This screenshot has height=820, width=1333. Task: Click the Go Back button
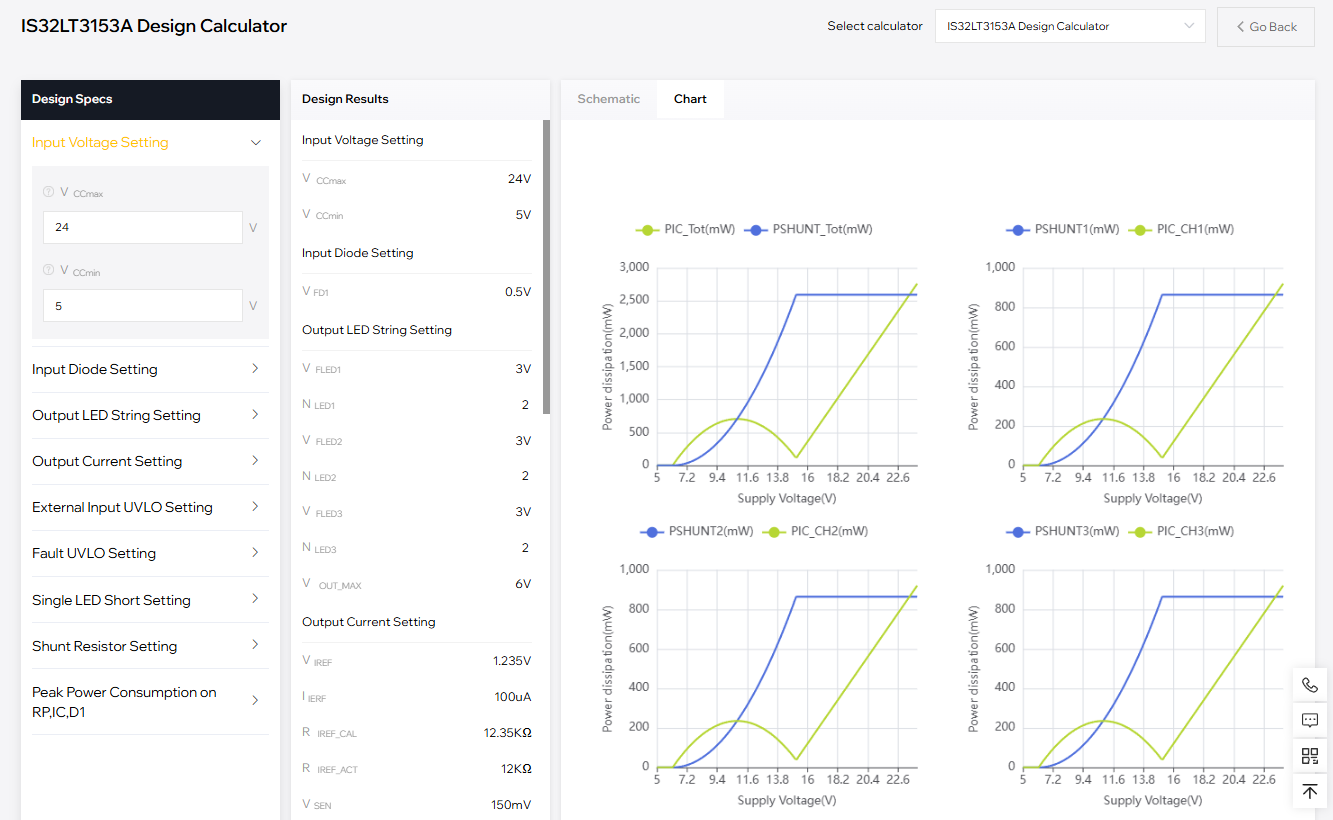point(1265,27)
